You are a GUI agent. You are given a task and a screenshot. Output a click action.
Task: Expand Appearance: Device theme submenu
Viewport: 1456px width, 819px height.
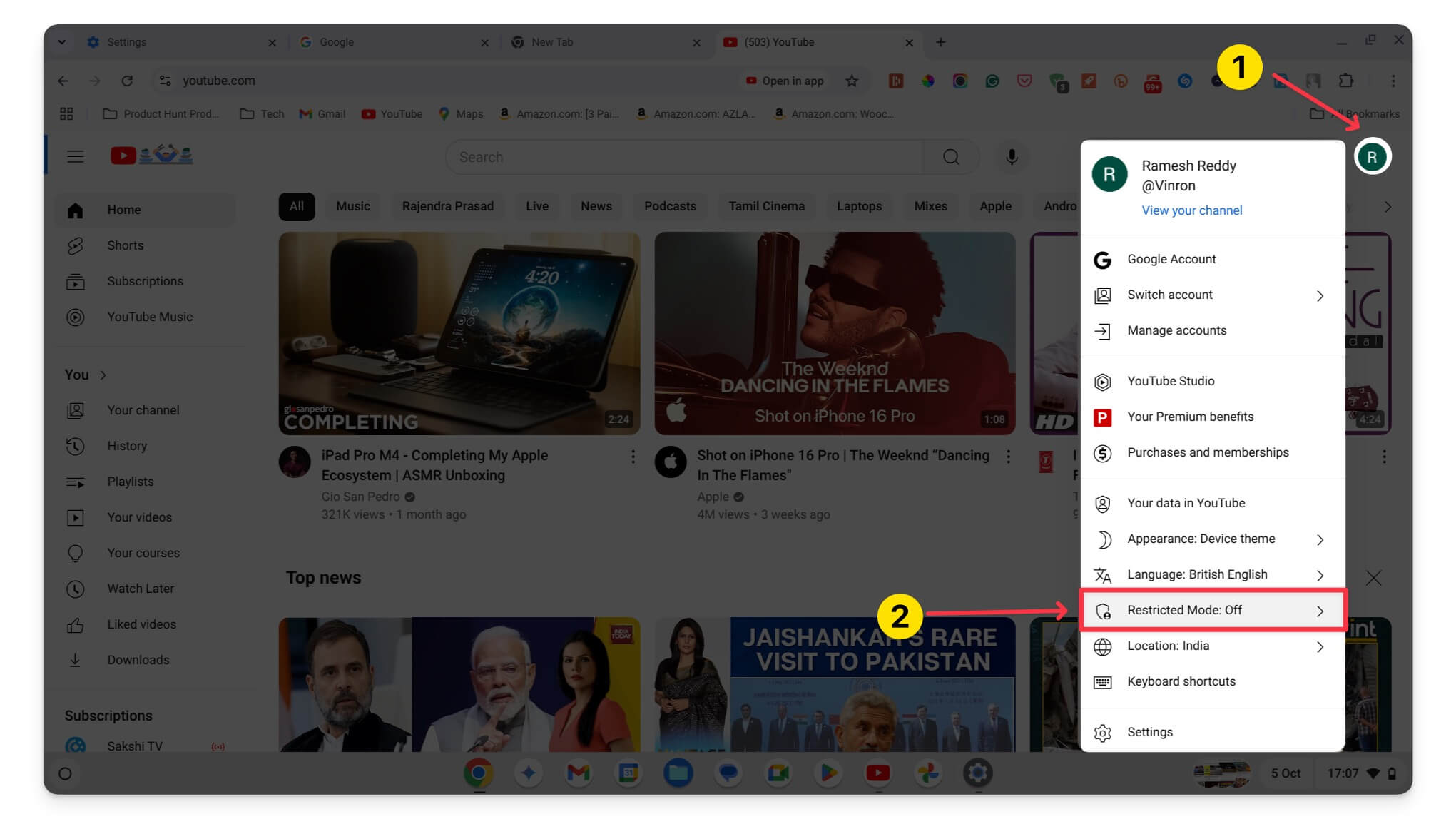pos(1212,539)
